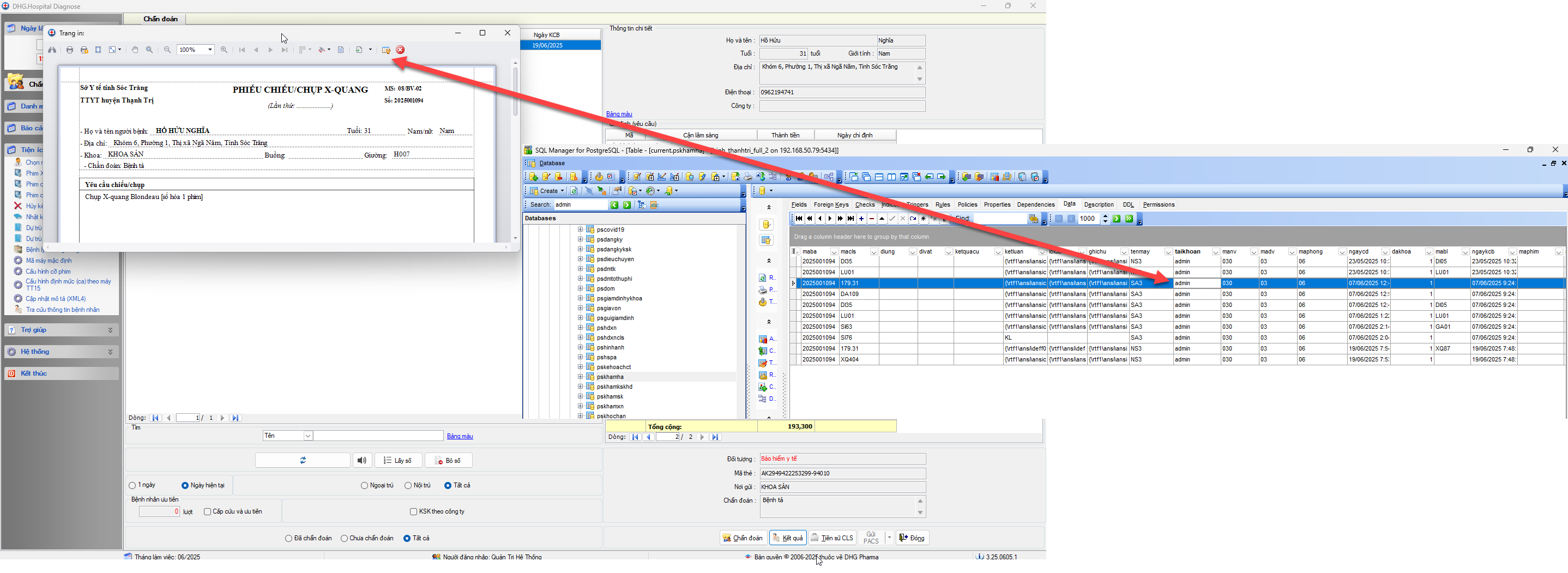
Task: Switch to the DDL tab
Action: tap(1128, 204)
